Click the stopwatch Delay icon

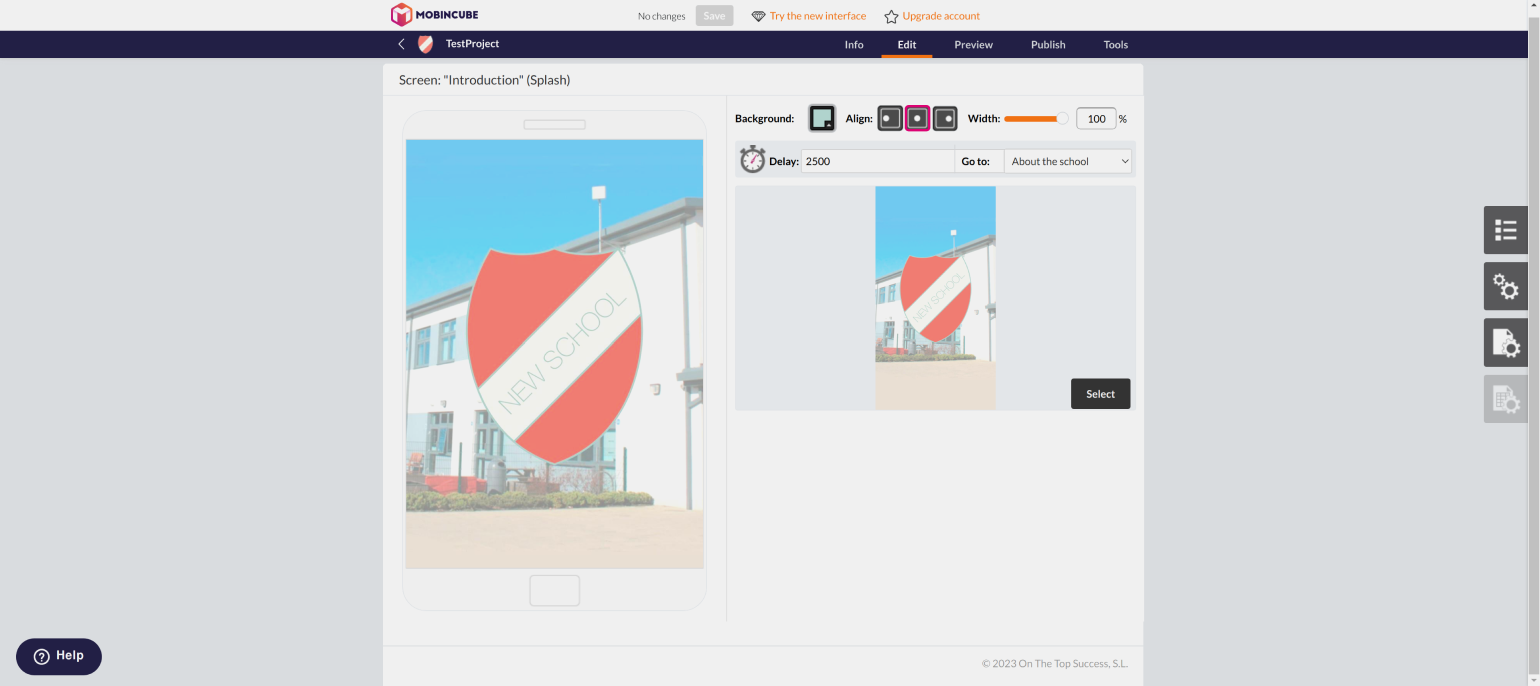coord(752,160)
